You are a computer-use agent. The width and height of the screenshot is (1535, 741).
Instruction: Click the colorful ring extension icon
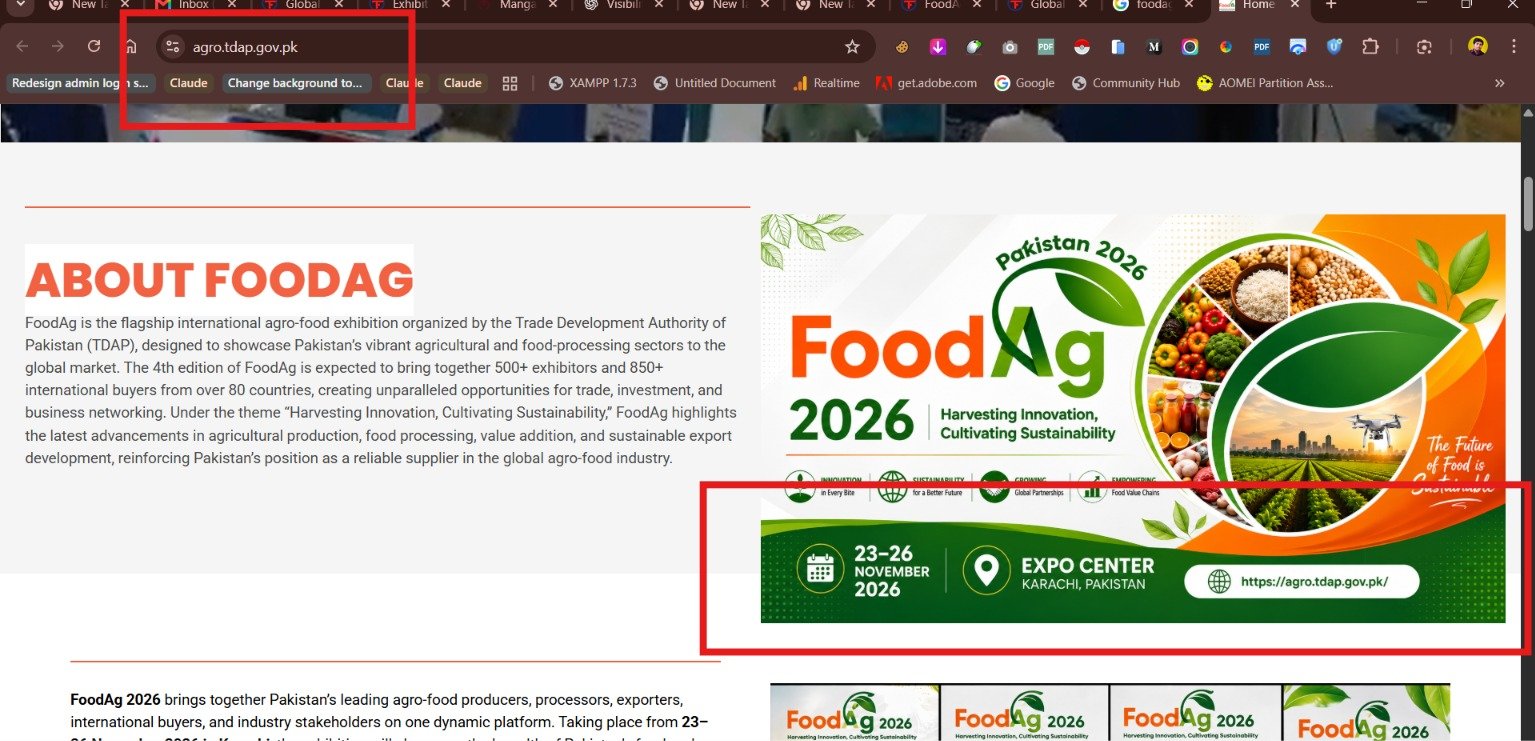point(1190,47)
